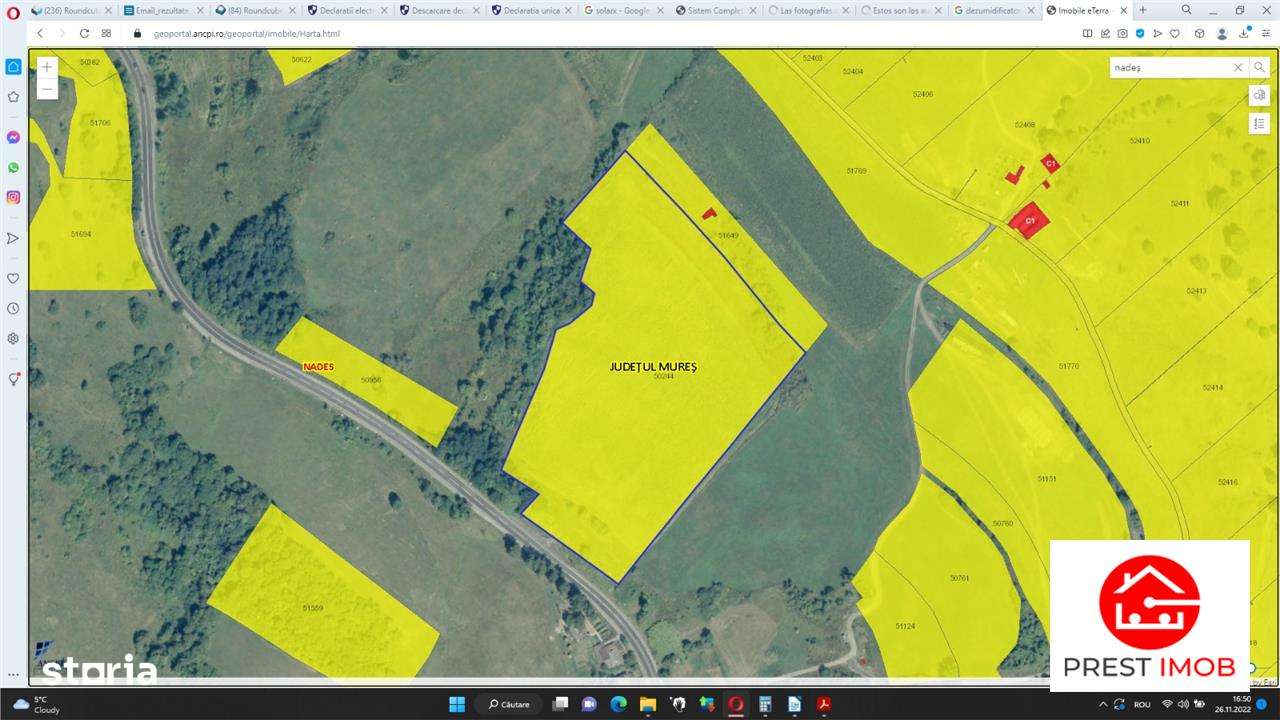Image resolution: width=1280 pixels, height=720 pixels.
Task: Take a snapshot with Opera's camera icon
Action: coord(1122,33)
